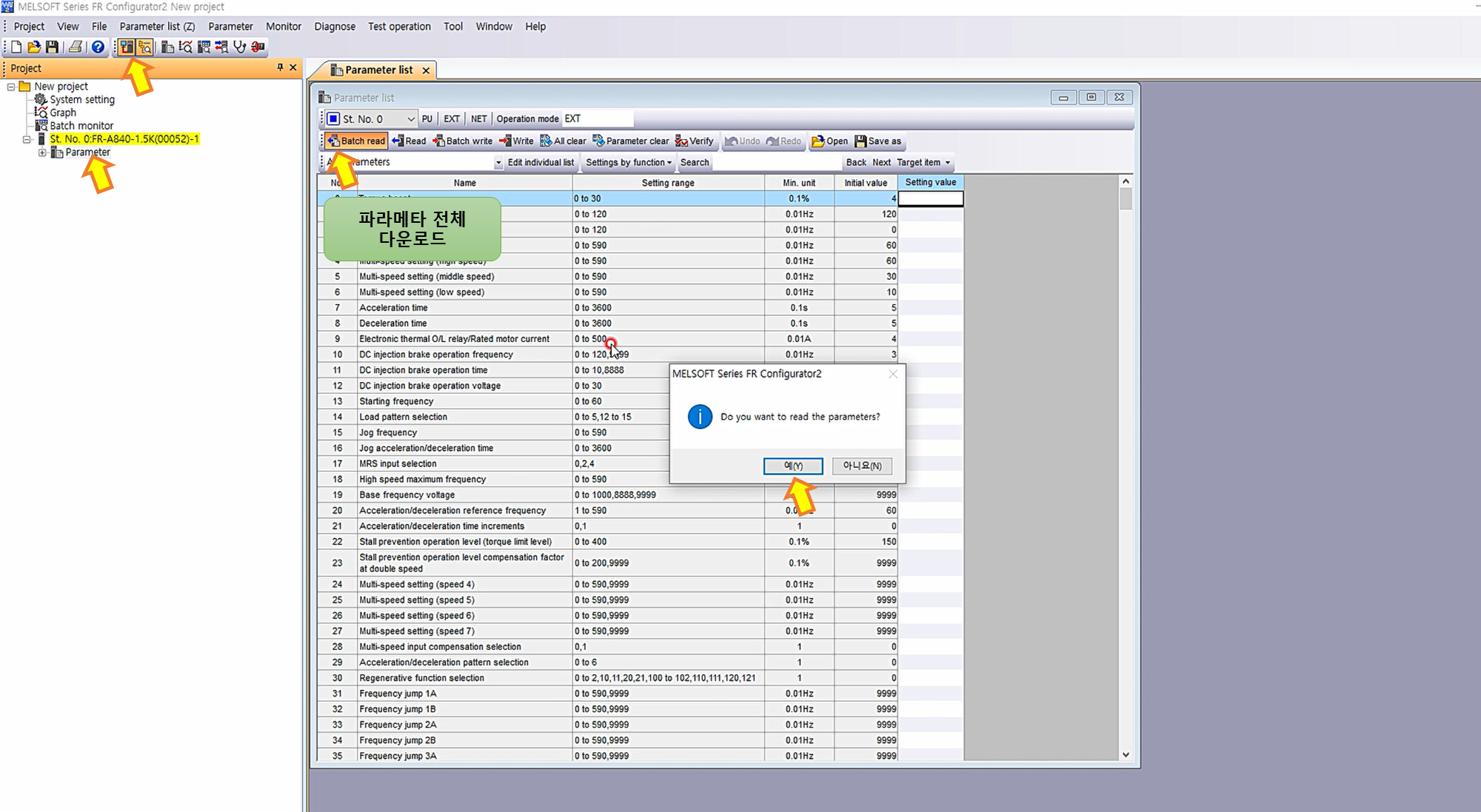Screen dimensions: 1481x812
Task: Click the Batch read button
Action: click(x=356, y=141)
